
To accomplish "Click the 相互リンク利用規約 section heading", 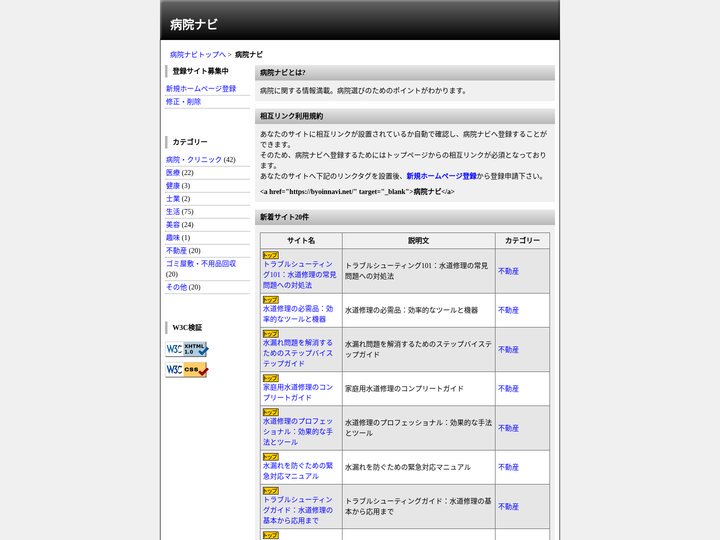I will pyautogui.click(x=405, y=116).
